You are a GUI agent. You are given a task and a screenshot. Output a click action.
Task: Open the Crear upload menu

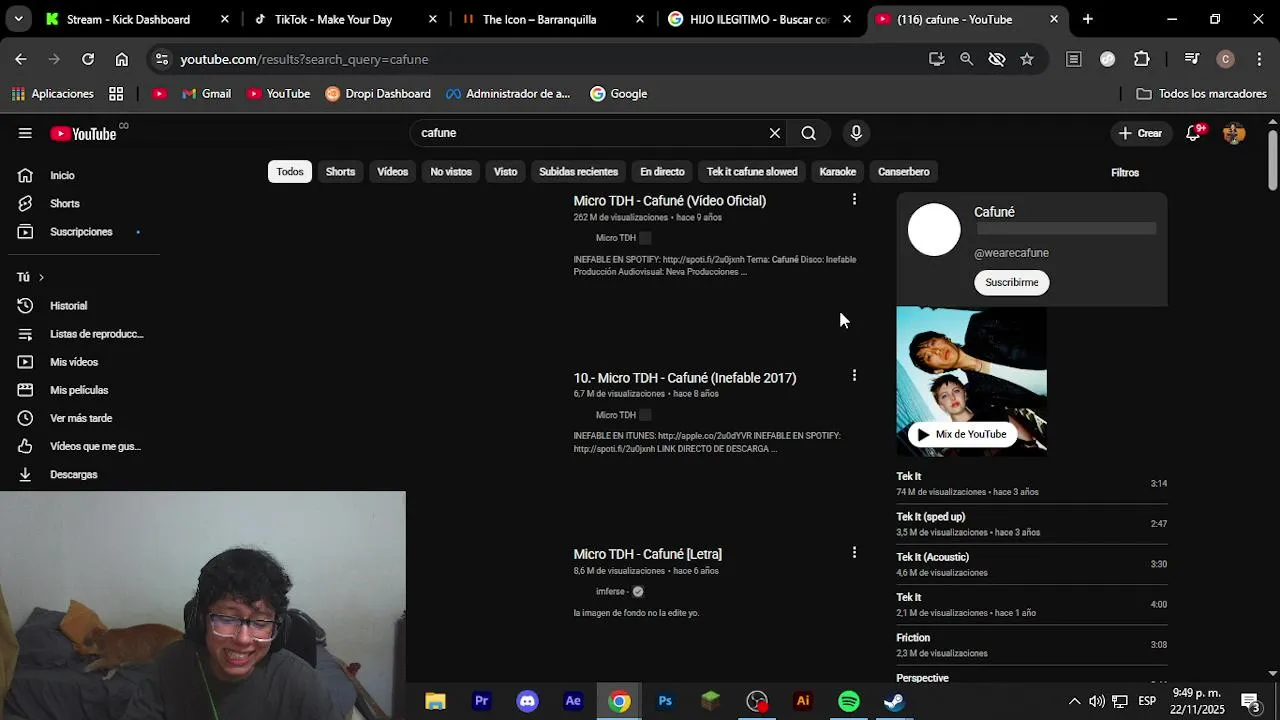coord(1140,133)
